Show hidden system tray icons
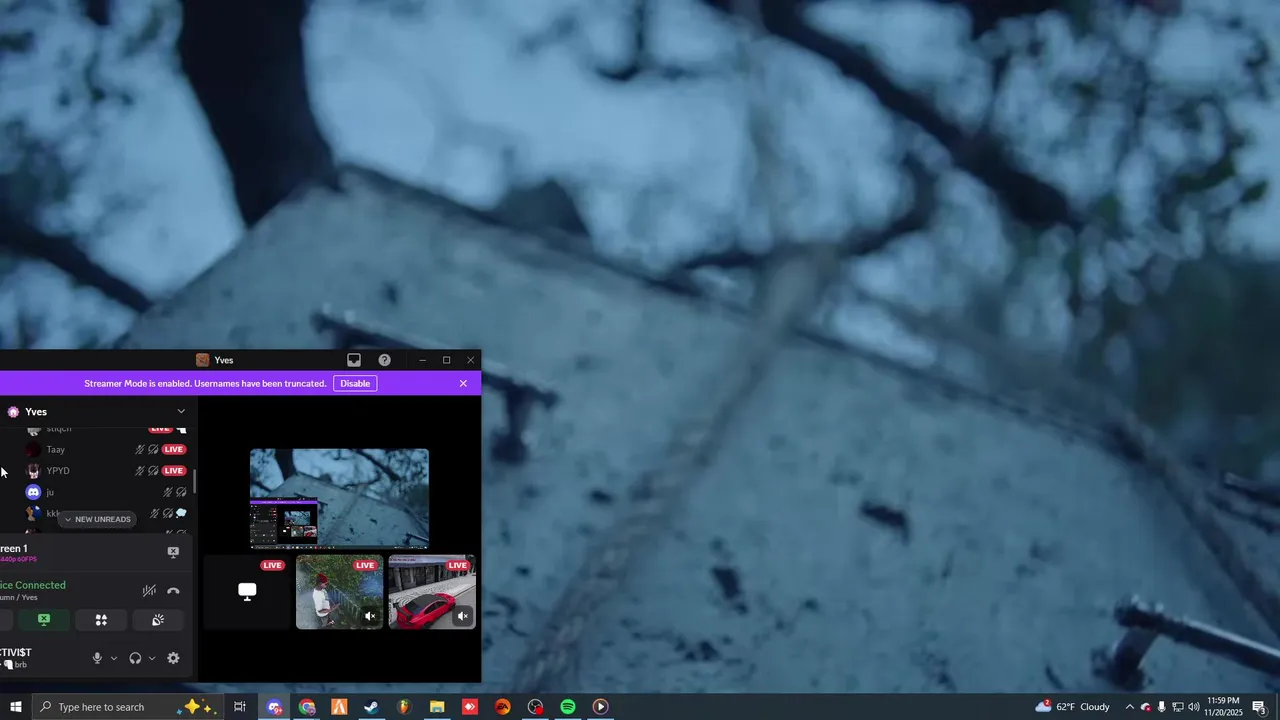Viewport: 1280px width, 720px height. click(1130, 707)
